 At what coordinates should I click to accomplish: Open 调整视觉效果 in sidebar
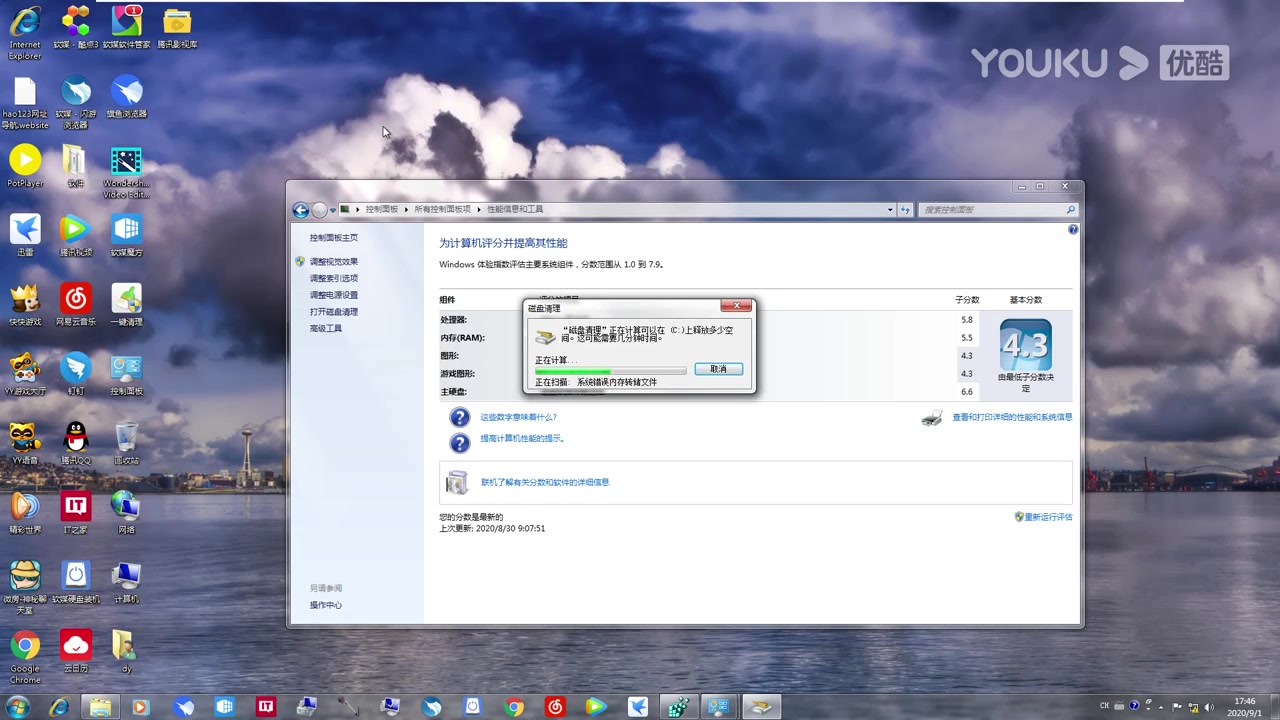(333, 262)
